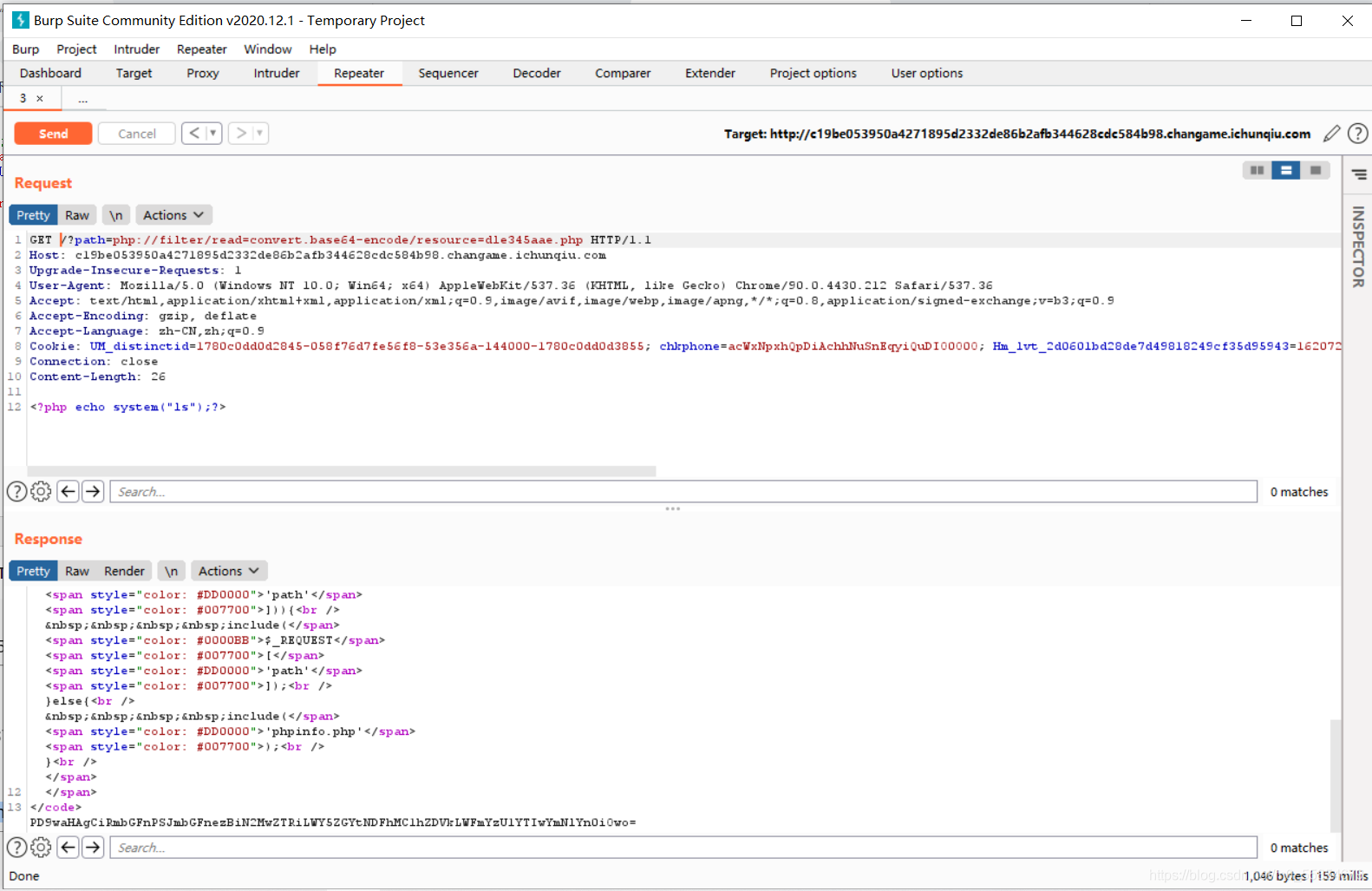Open the Request Actions dropdown
The image size is (1372, 891).
click(173, 215)
